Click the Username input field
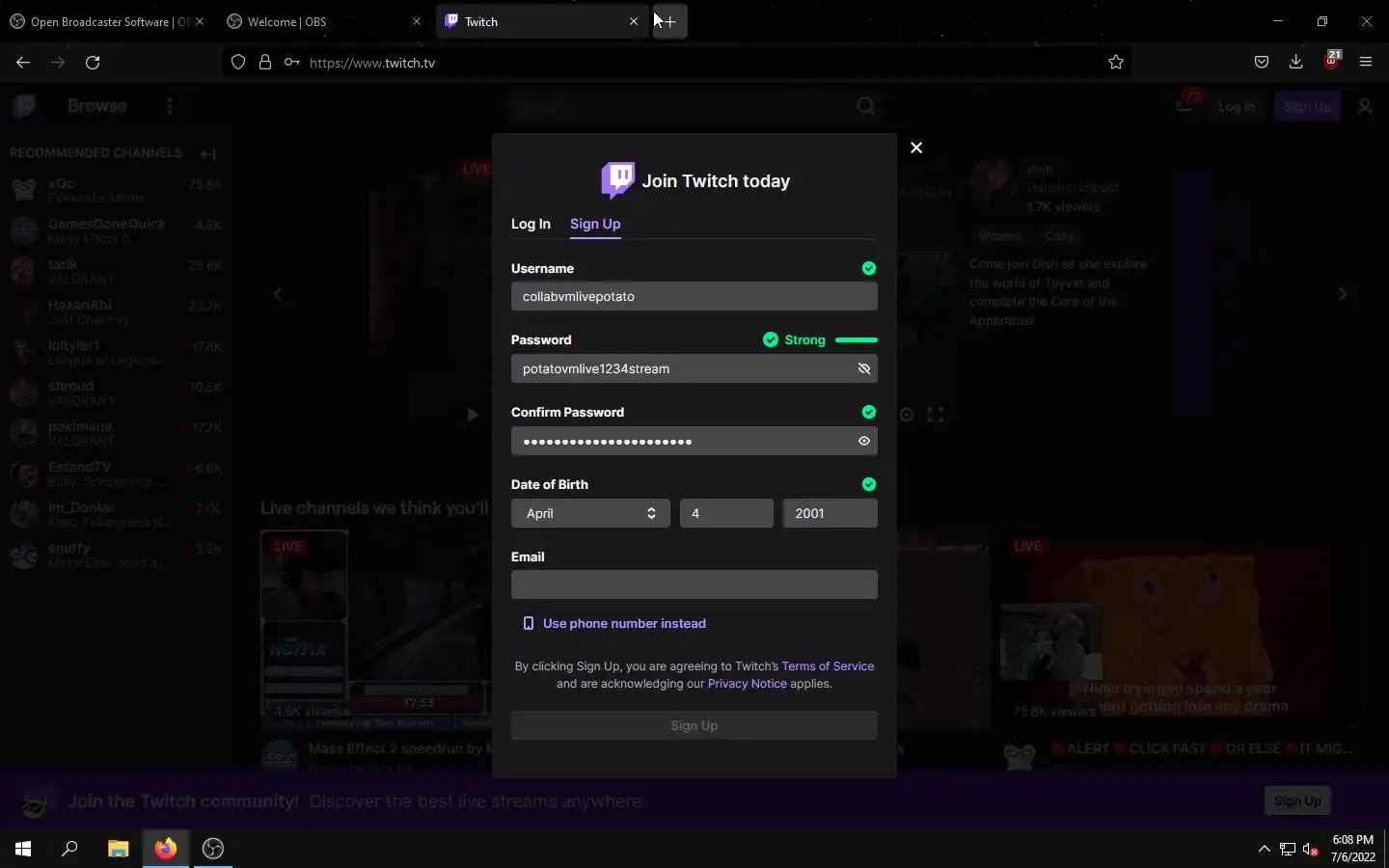 click(694, 296)
